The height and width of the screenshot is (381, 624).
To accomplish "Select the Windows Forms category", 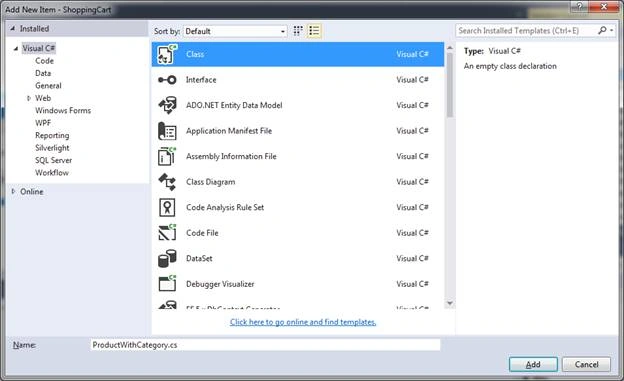I will pos(63,110).
